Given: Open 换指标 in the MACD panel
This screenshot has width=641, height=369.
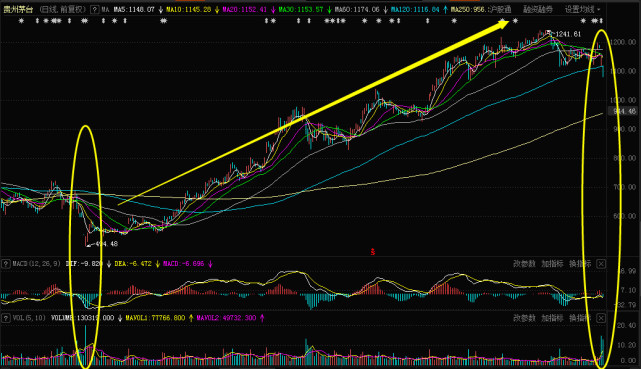Looking at the screenshot, I should click(580, 264).
